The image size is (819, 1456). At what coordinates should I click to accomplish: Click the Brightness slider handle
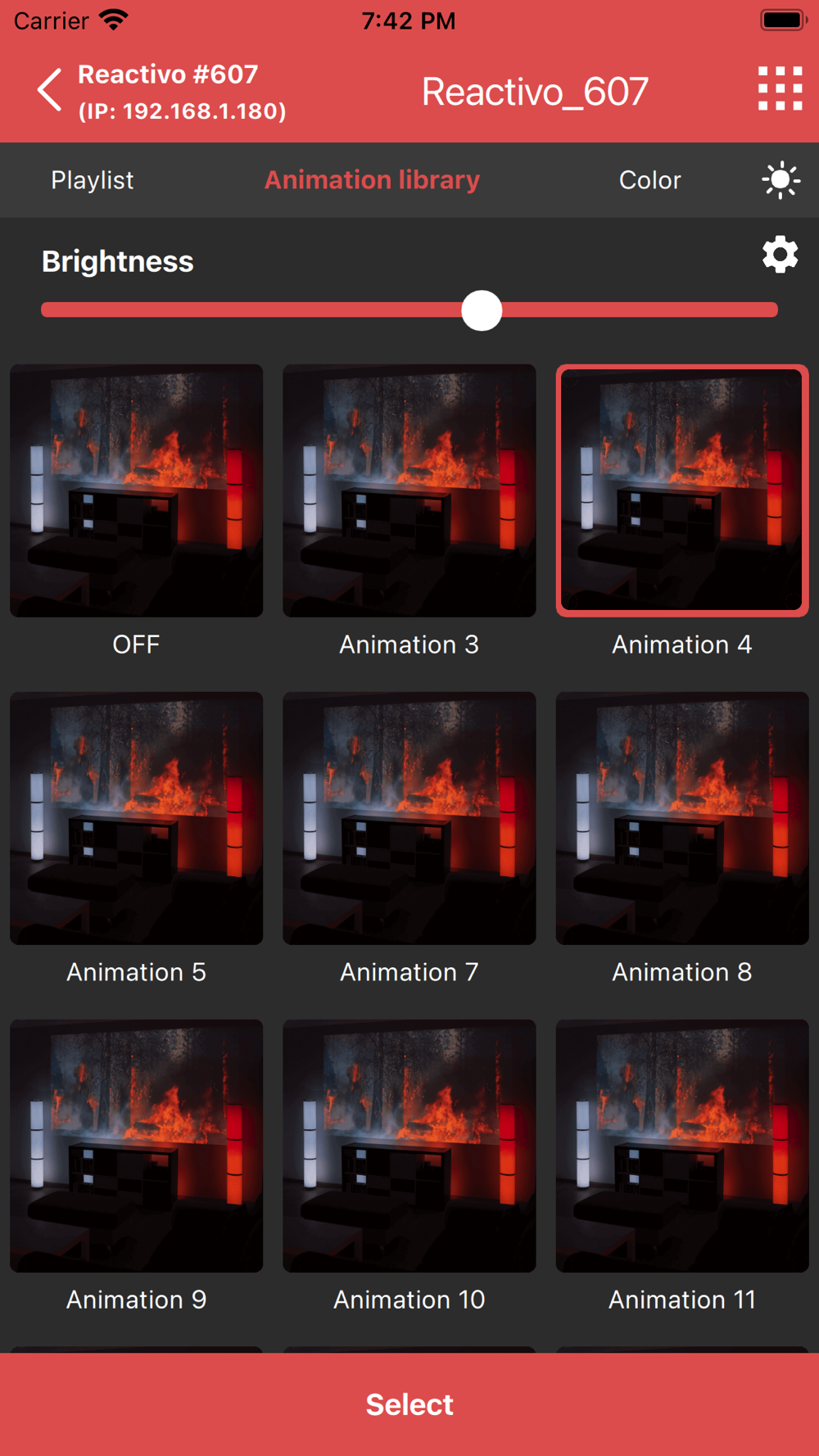(x=482, y=310)
